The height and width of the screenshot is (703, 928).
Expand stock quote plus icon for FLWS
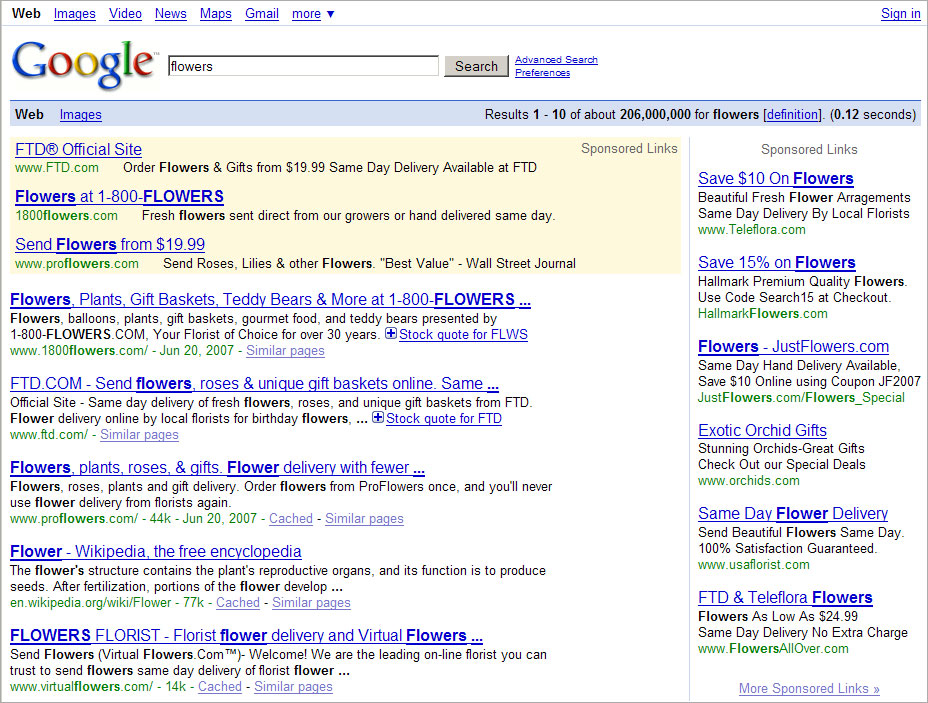pos(390,334)
